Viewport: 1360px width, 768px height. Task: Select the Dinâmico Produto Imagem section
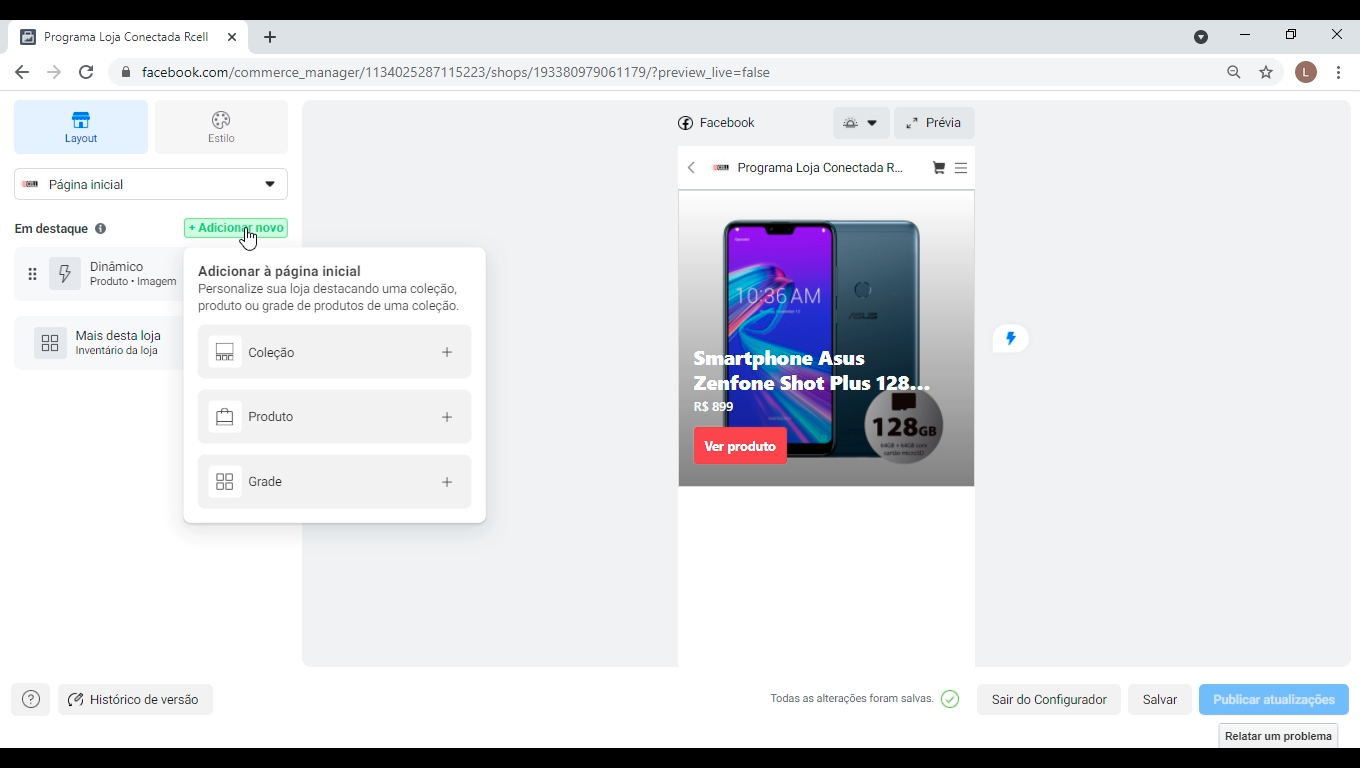[100, 274]
